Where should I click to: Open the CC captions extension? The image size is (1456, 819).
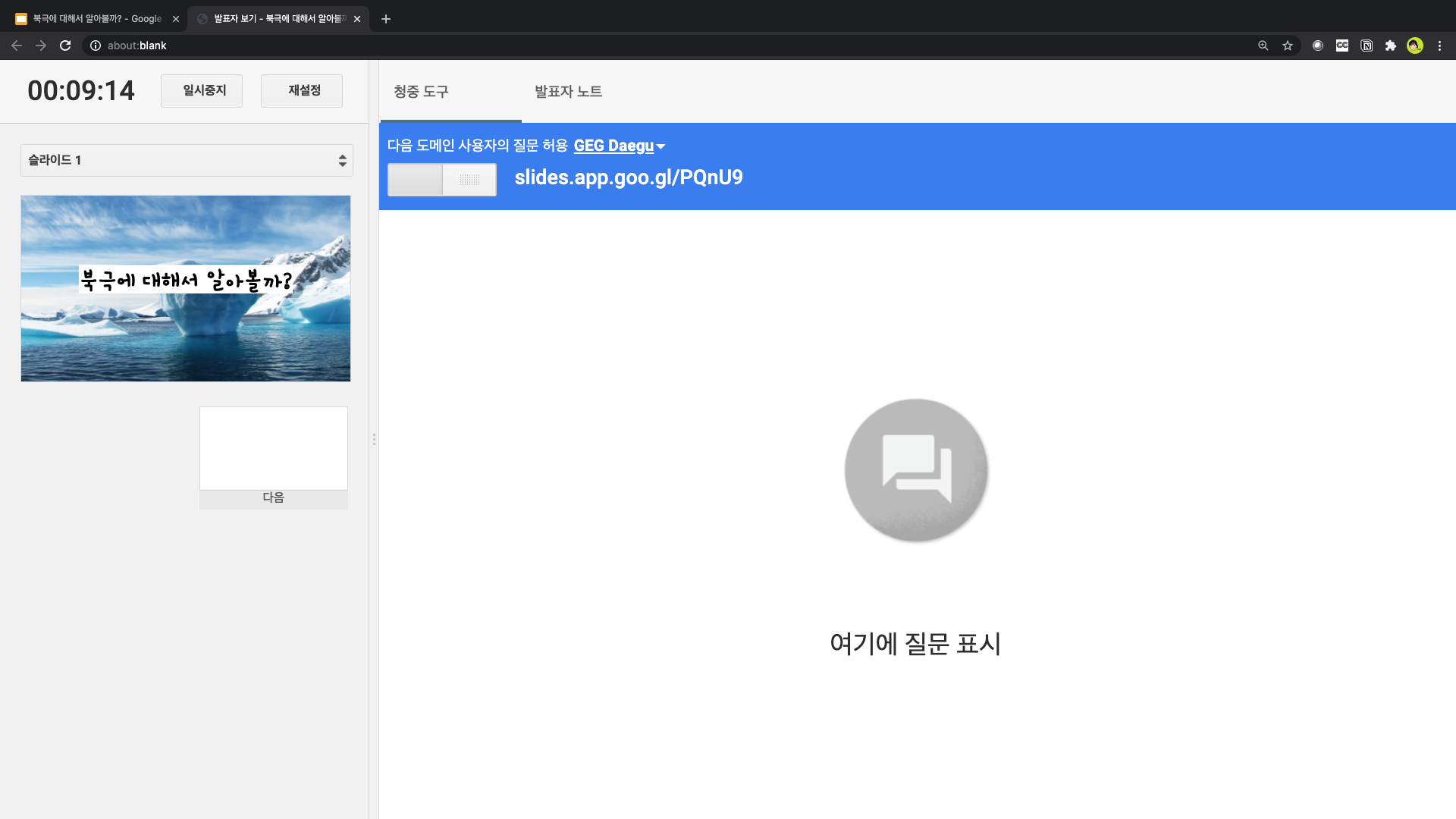(1342, 45)
